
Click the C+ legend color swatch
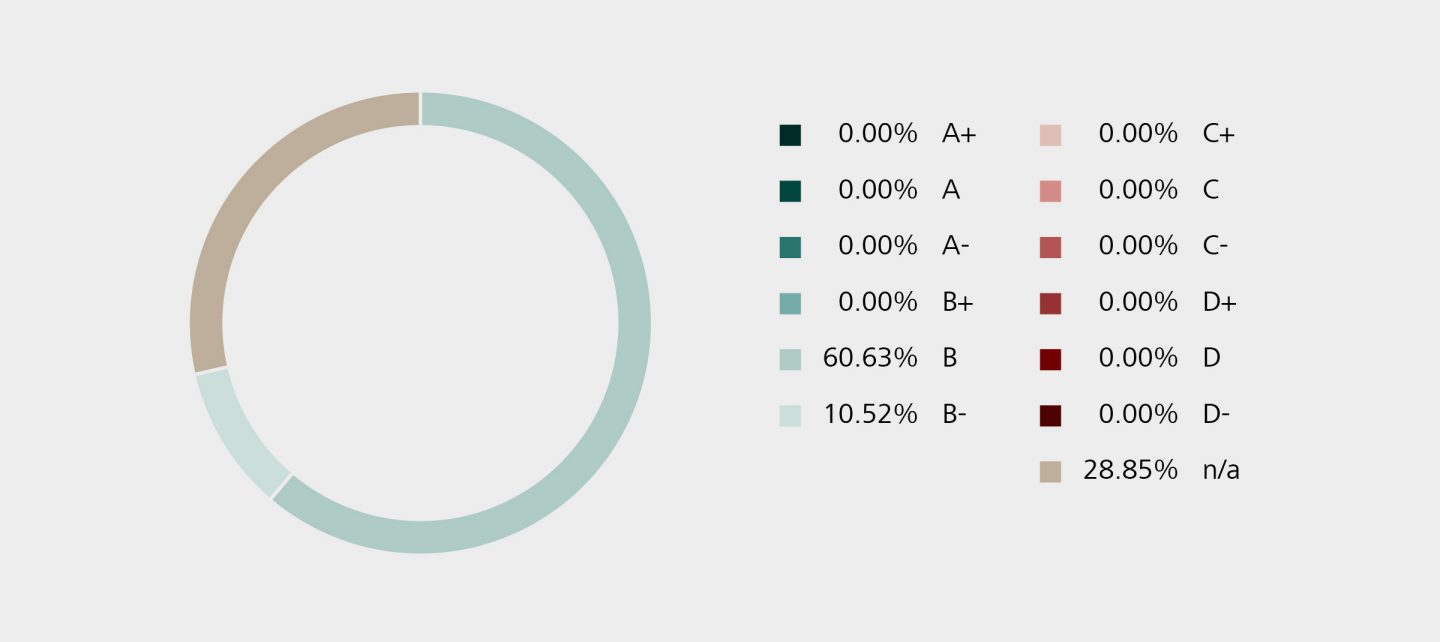tap(1050, 135)
